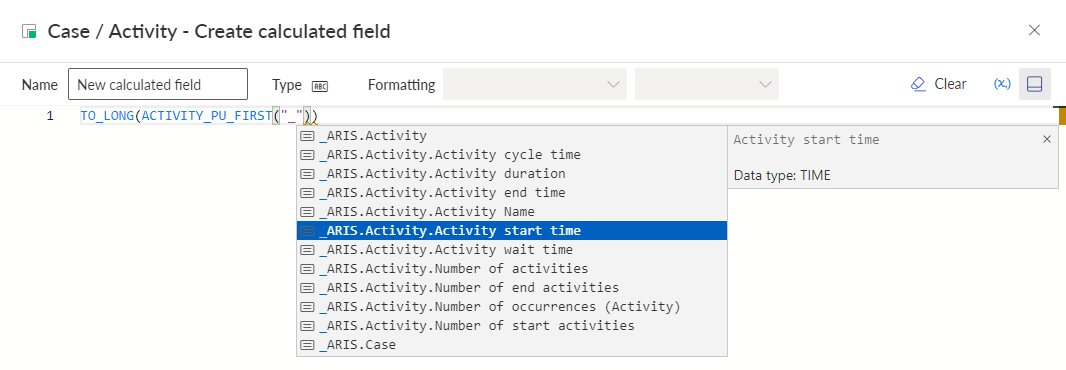The height and width of the screenshot is (370, 1066).
Task: Click the 'Data type: TIME' text
Action: coord(782,175)
